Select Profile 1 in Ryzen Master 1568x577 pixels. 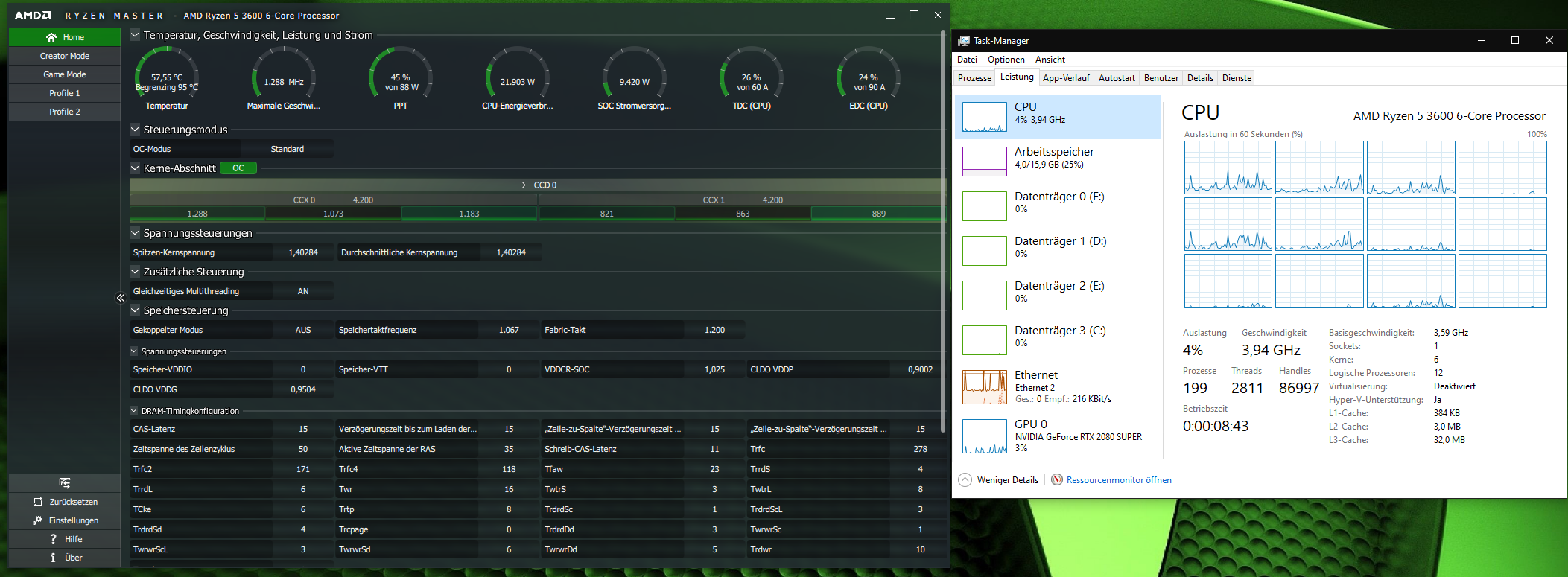coord(65,93)
